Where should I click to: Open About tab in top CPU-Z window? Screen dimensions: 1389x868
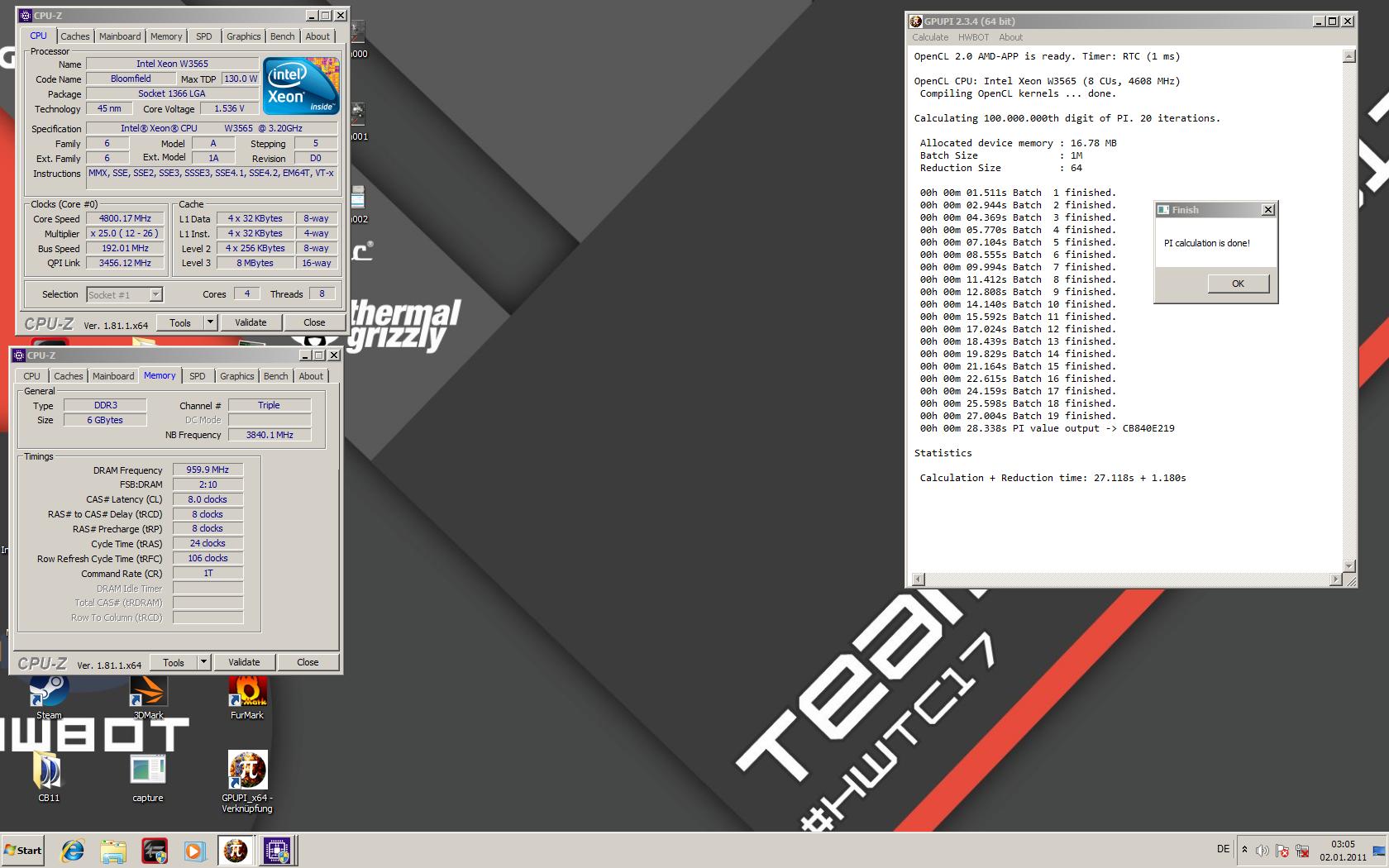coord(317,36)
